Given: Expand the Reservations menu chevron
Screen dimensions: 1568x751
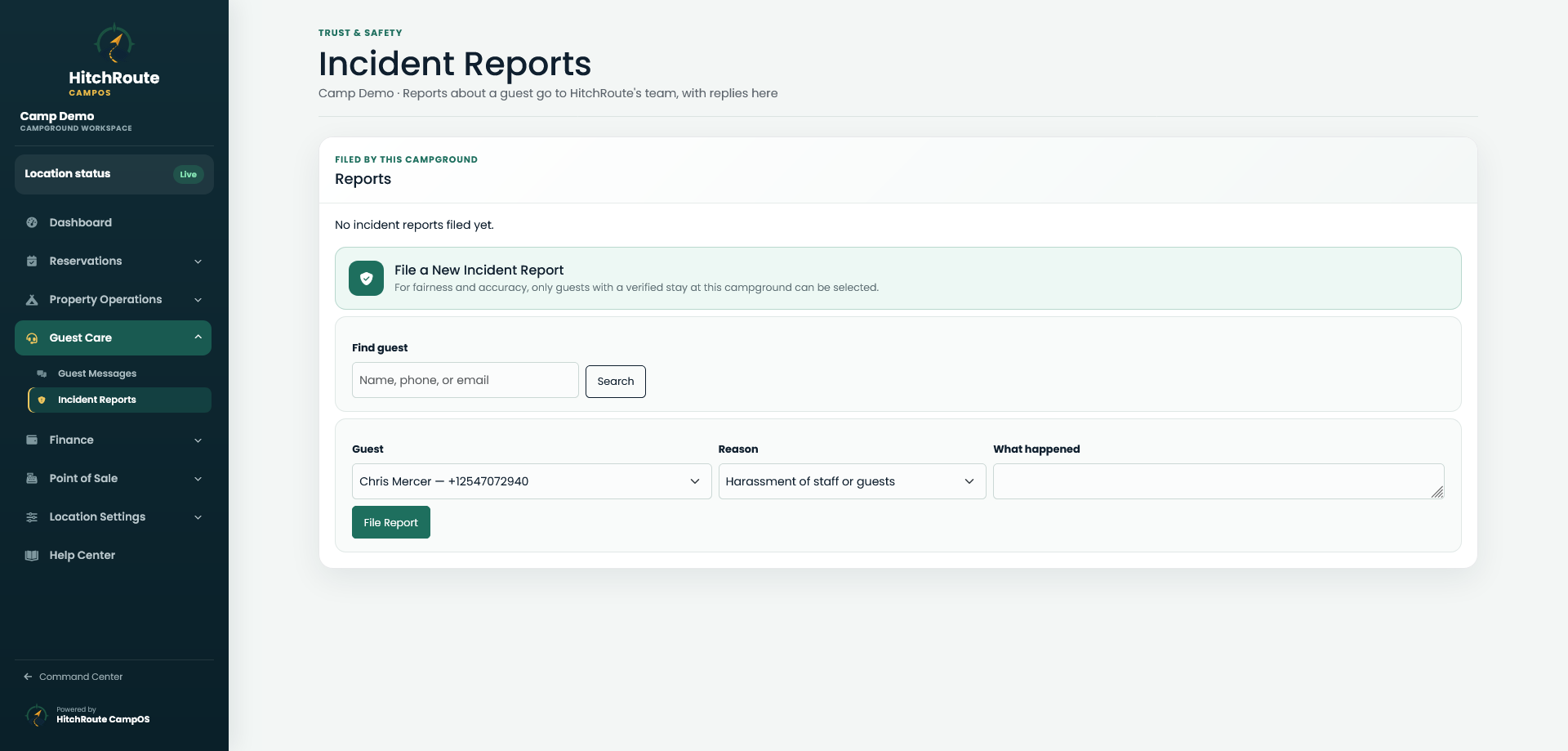Looking at the screenshot, I should coord(198,262).
